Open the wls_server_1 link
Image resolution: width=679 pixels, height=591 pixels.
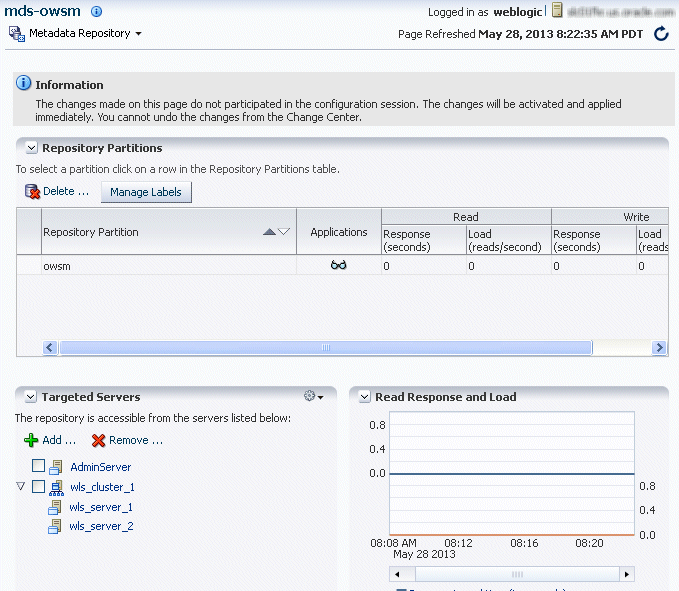(x=100, y=507)
